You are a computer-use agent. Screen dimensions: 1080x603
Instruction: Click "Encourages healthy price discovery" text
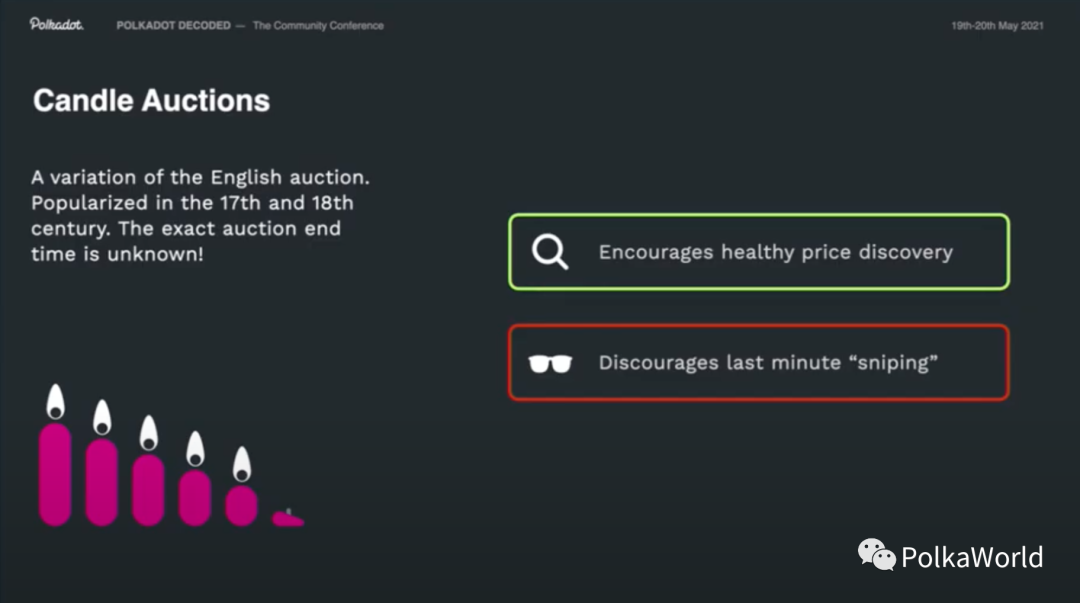(775, 252)
